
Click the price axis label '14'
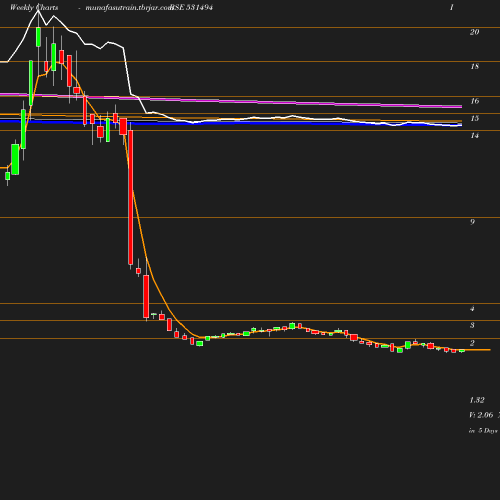(474, 135)
